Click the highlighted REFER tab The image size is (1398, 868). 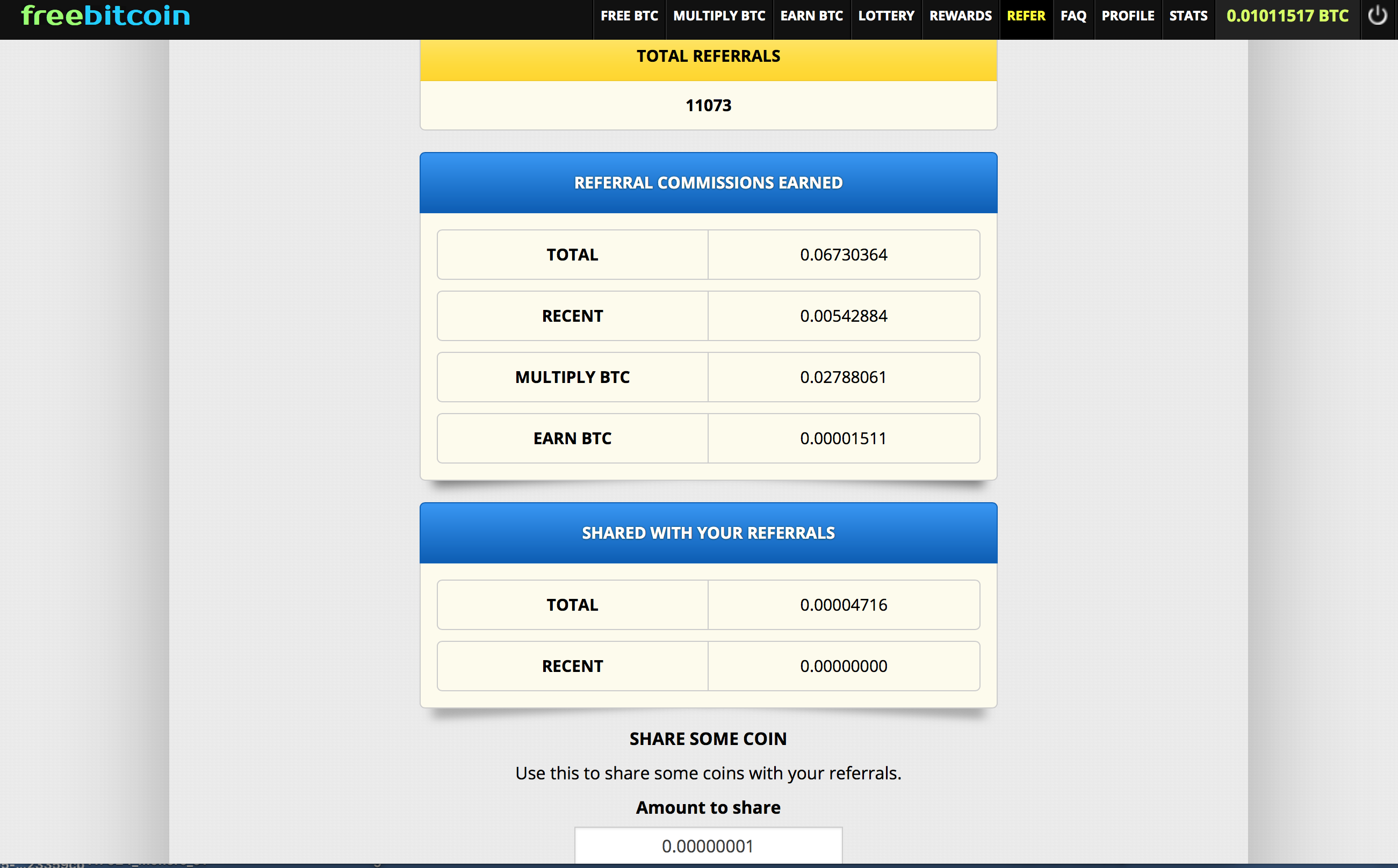[1026, 16]
